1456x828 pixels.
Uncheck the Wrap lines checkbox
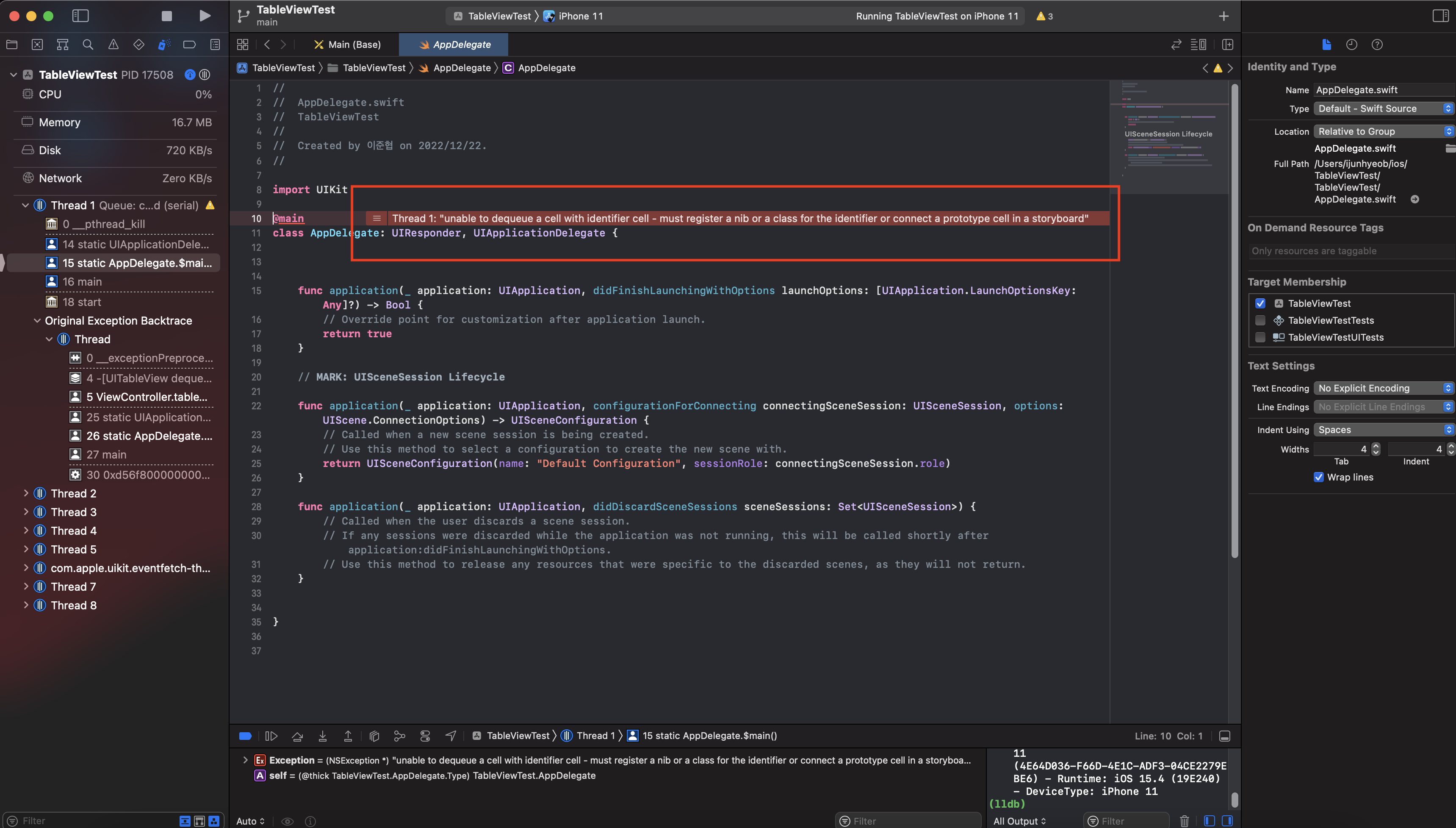[1318, 477]
